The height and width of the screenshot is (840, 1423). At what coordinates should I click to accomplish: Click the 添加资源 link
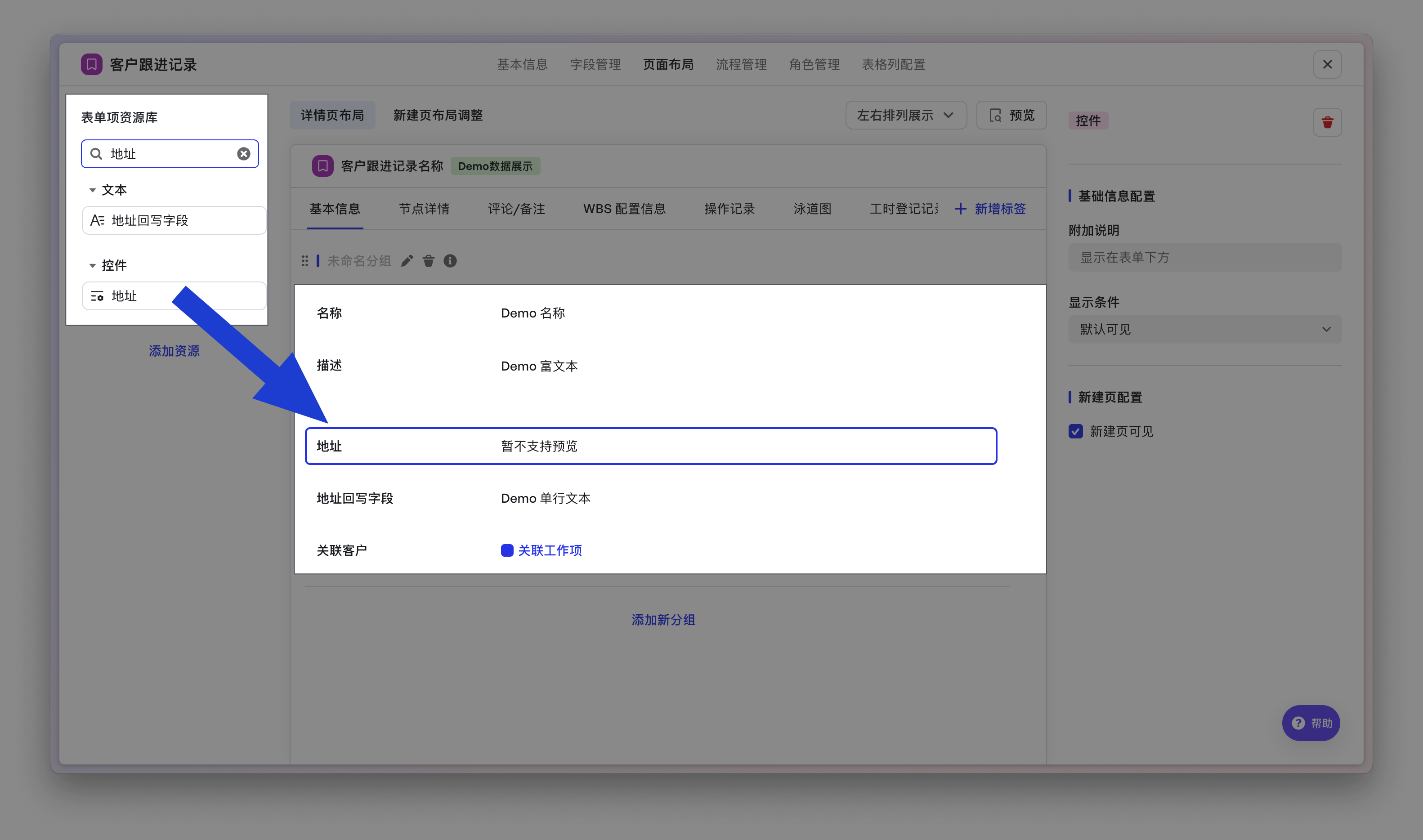click(x=174, y=351)
